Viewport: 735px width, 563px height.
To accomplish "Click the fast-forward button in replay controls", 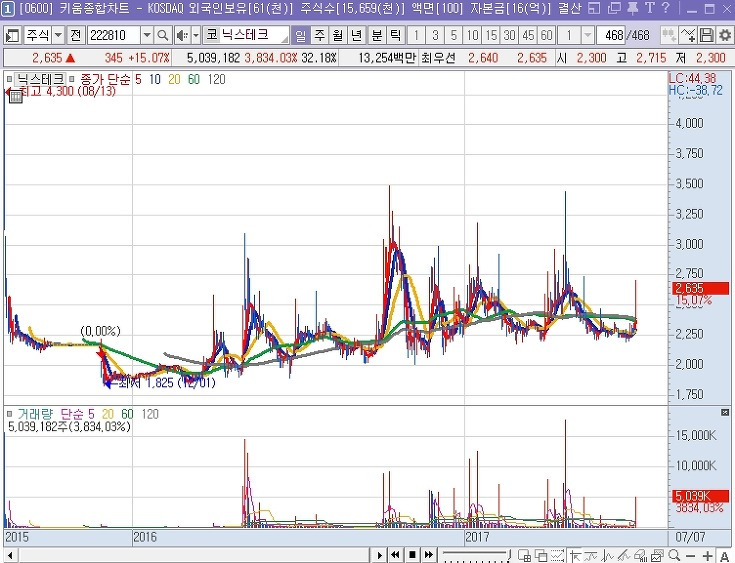I will pyautogui.click(x=429, y=555).
